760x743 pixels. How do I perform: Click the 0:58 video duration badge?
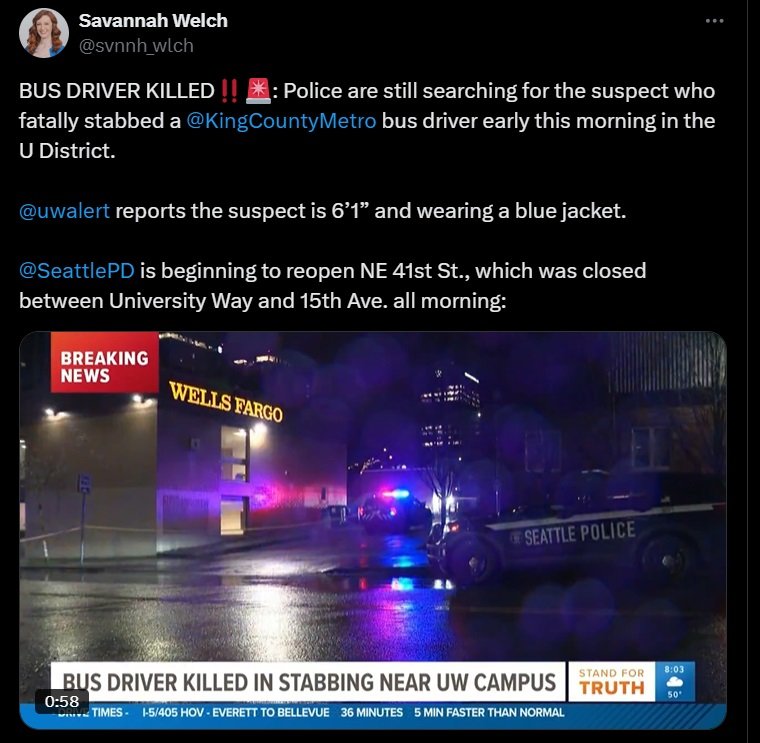tap(62, 701)
